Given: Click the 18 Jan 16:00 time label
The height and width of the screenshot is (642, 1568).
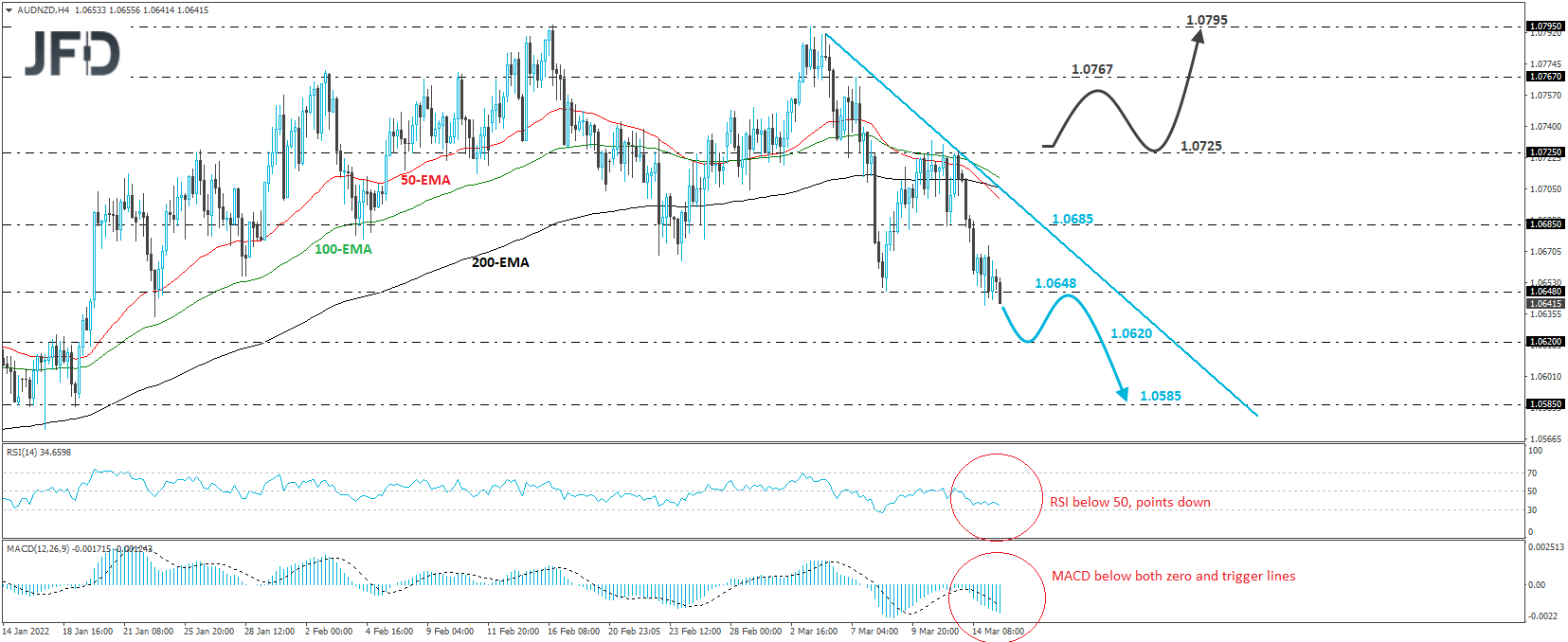Looking at the screenshot, I should pos(88,632).
